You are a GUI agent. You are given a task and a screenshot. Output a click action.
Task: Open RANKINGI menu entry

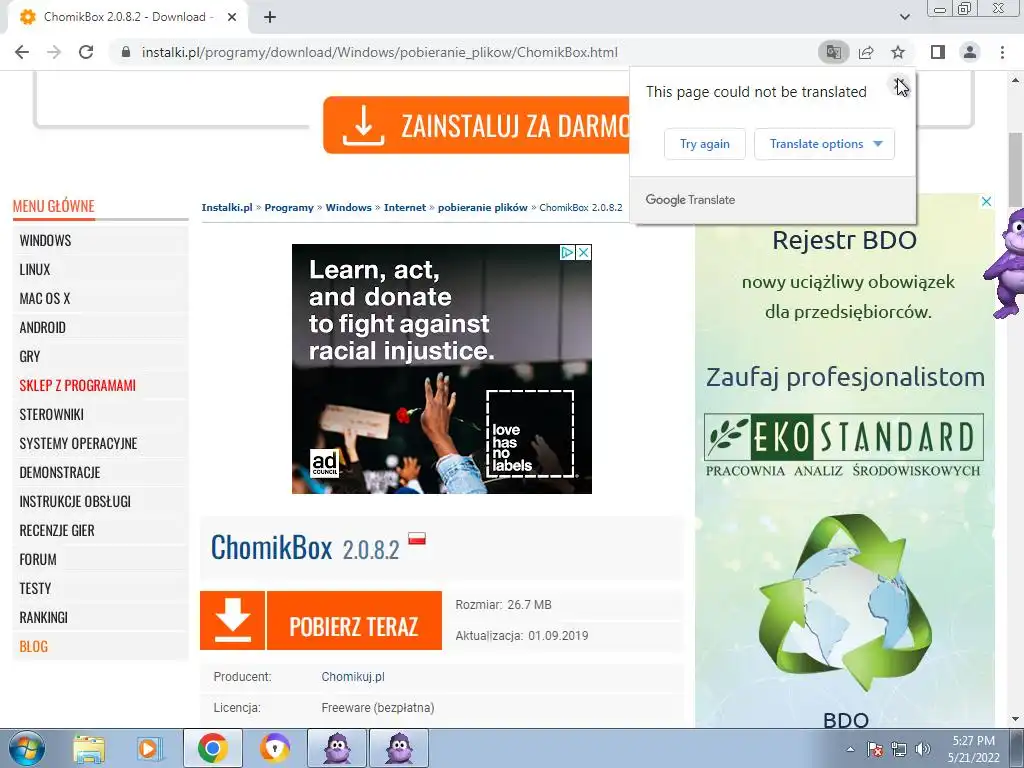point(100,617)
